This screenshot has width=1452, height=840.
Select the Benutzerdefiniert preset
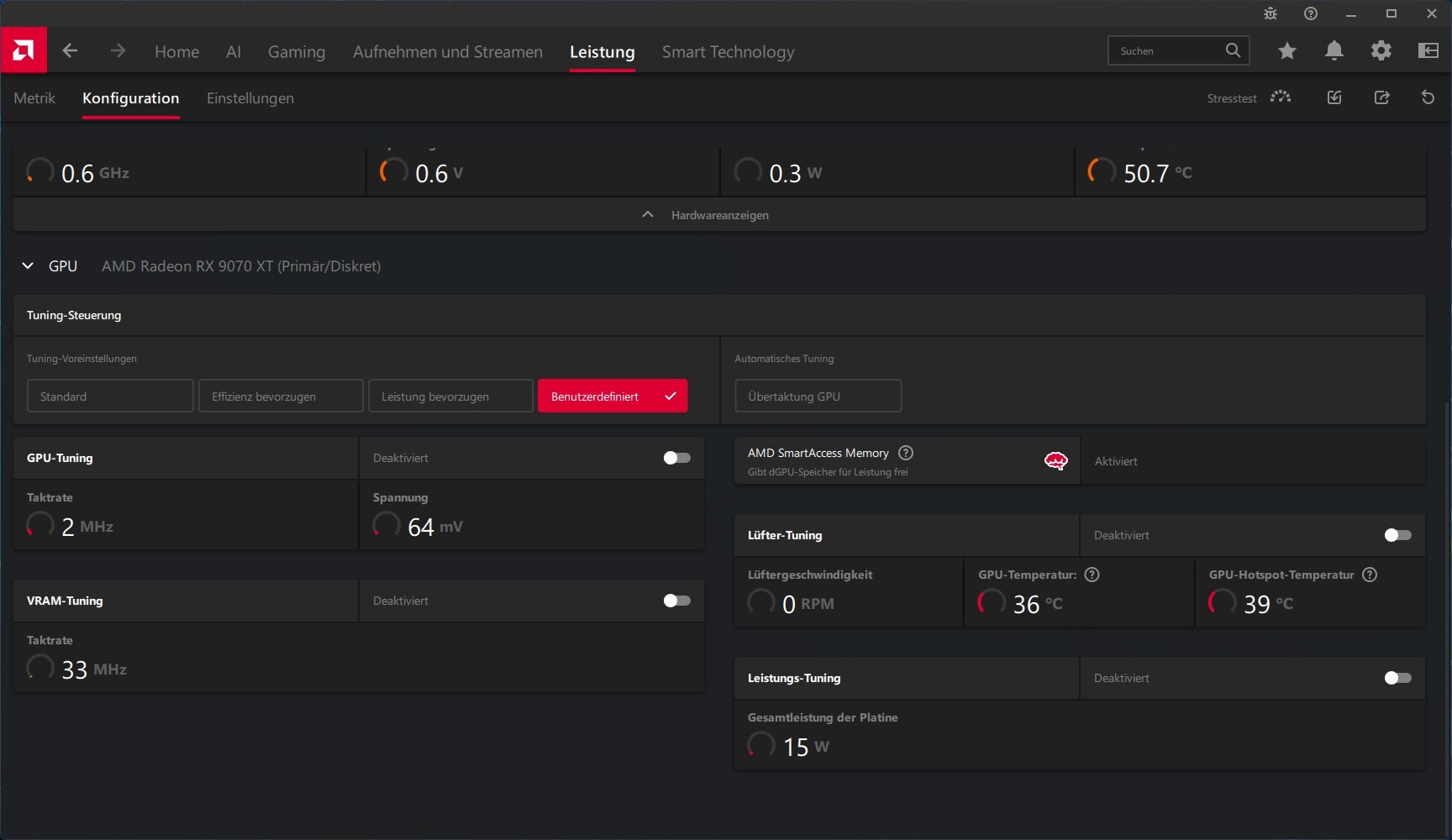pyautogui.click(x=613, y=396)
